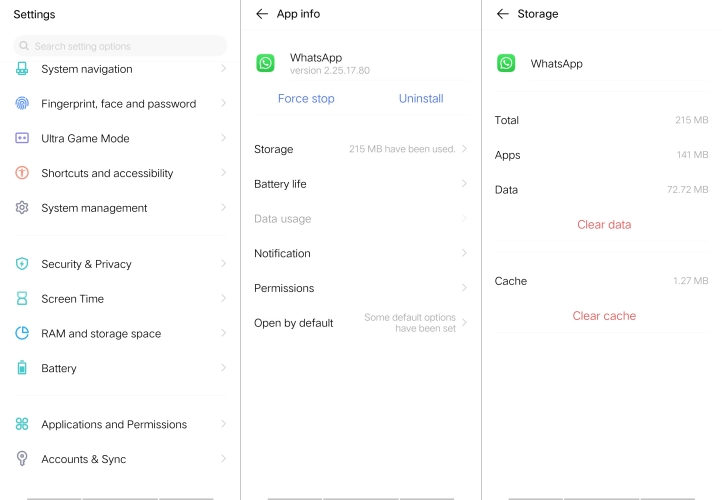Click the Battery icon in settings
722x500 pixels.
coord(22,368)
